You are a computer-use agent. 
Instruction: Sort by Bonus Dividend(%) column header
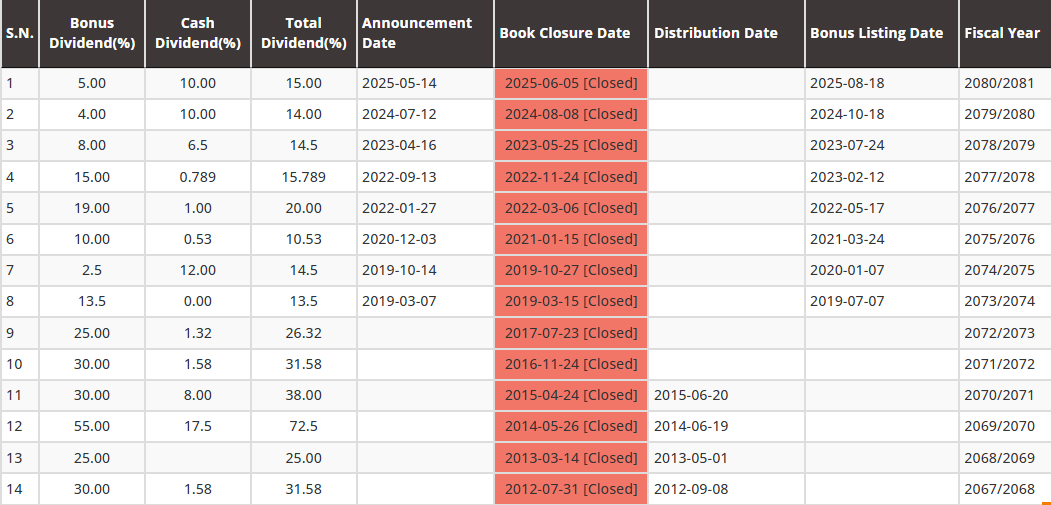click(92, 33)
